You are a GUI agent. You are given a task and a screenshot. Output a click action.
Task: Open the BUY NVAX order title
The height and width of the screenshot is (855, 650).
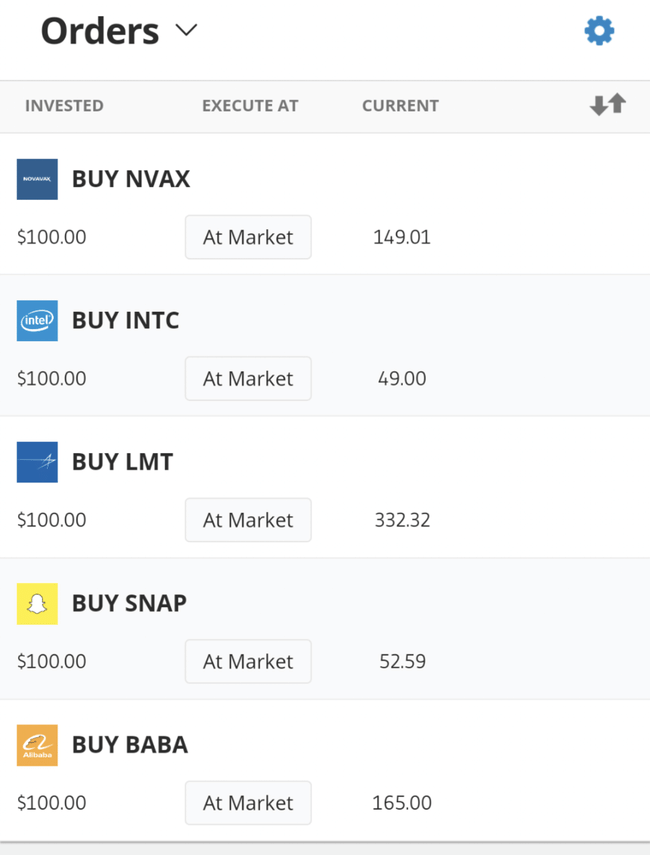[131, 180]
